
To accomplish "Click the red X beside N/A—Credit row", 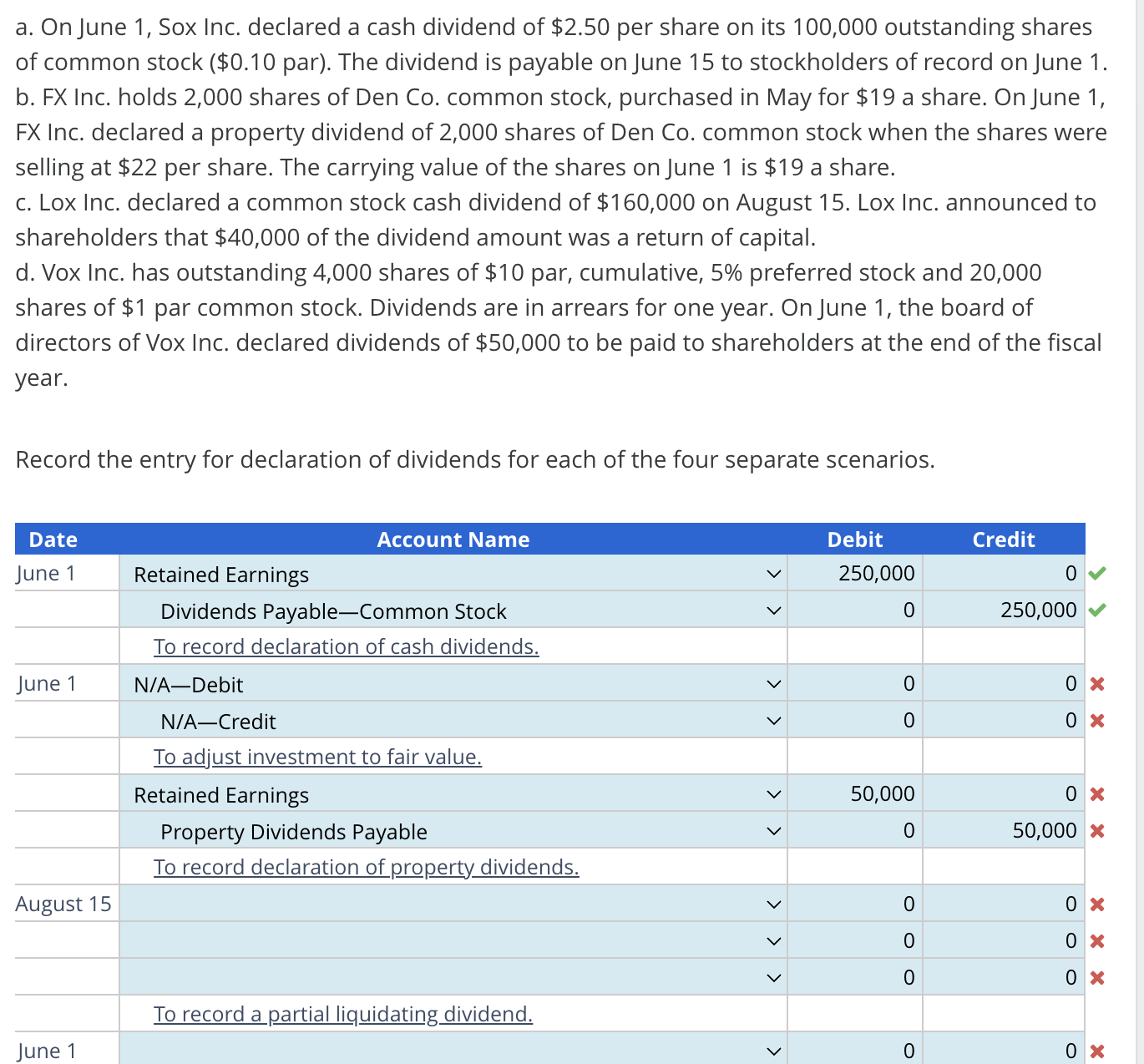I will (x=1096, y=720).
